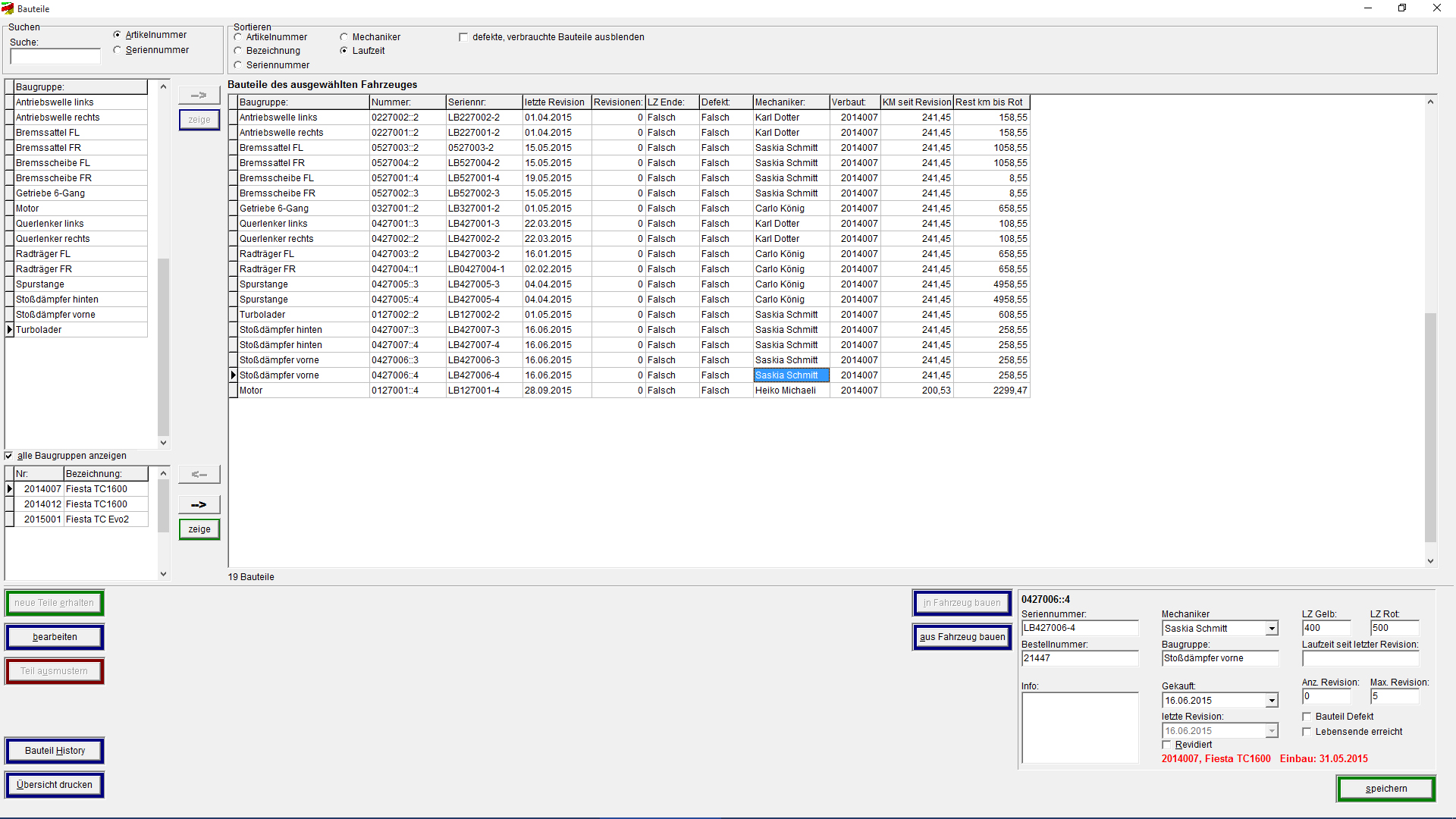Open the letzte Revision date dropdown
1456x819 pixels.
tap(1272, 731)
